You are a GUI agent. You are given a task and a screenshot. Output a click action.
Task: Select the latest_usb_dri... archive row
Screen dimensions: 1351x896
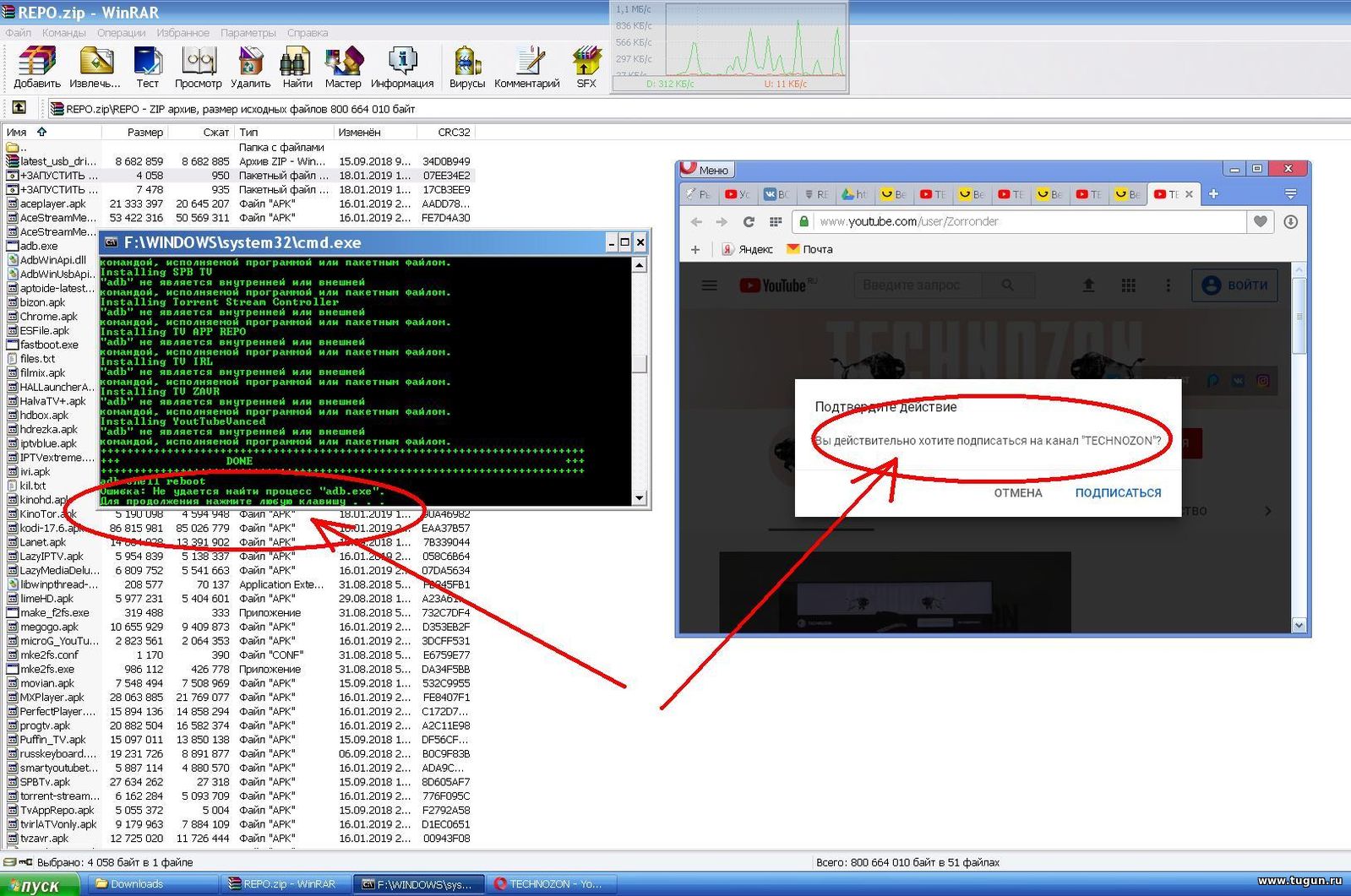point(238,161)
